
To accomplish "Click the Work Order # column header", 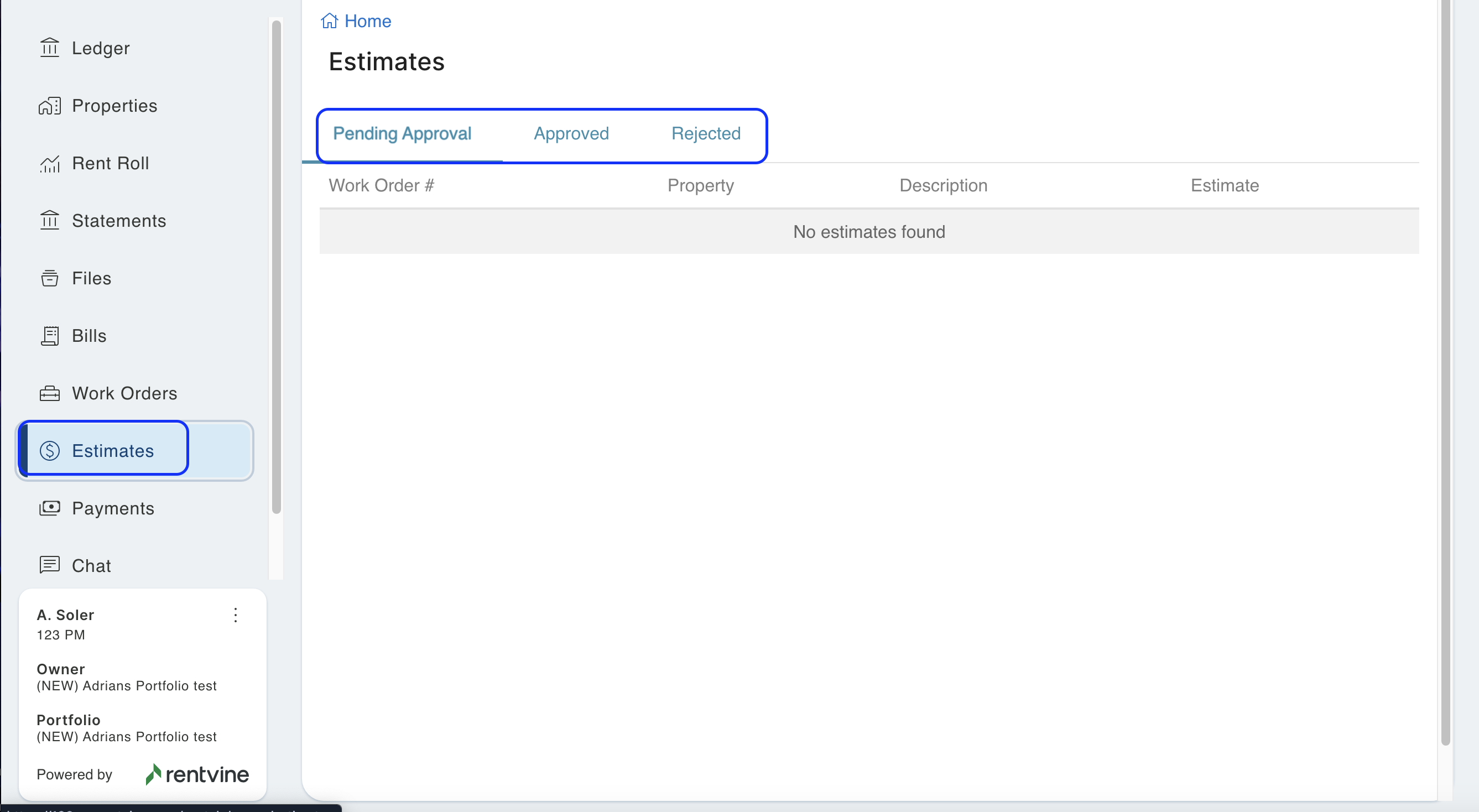I will 381,185.
